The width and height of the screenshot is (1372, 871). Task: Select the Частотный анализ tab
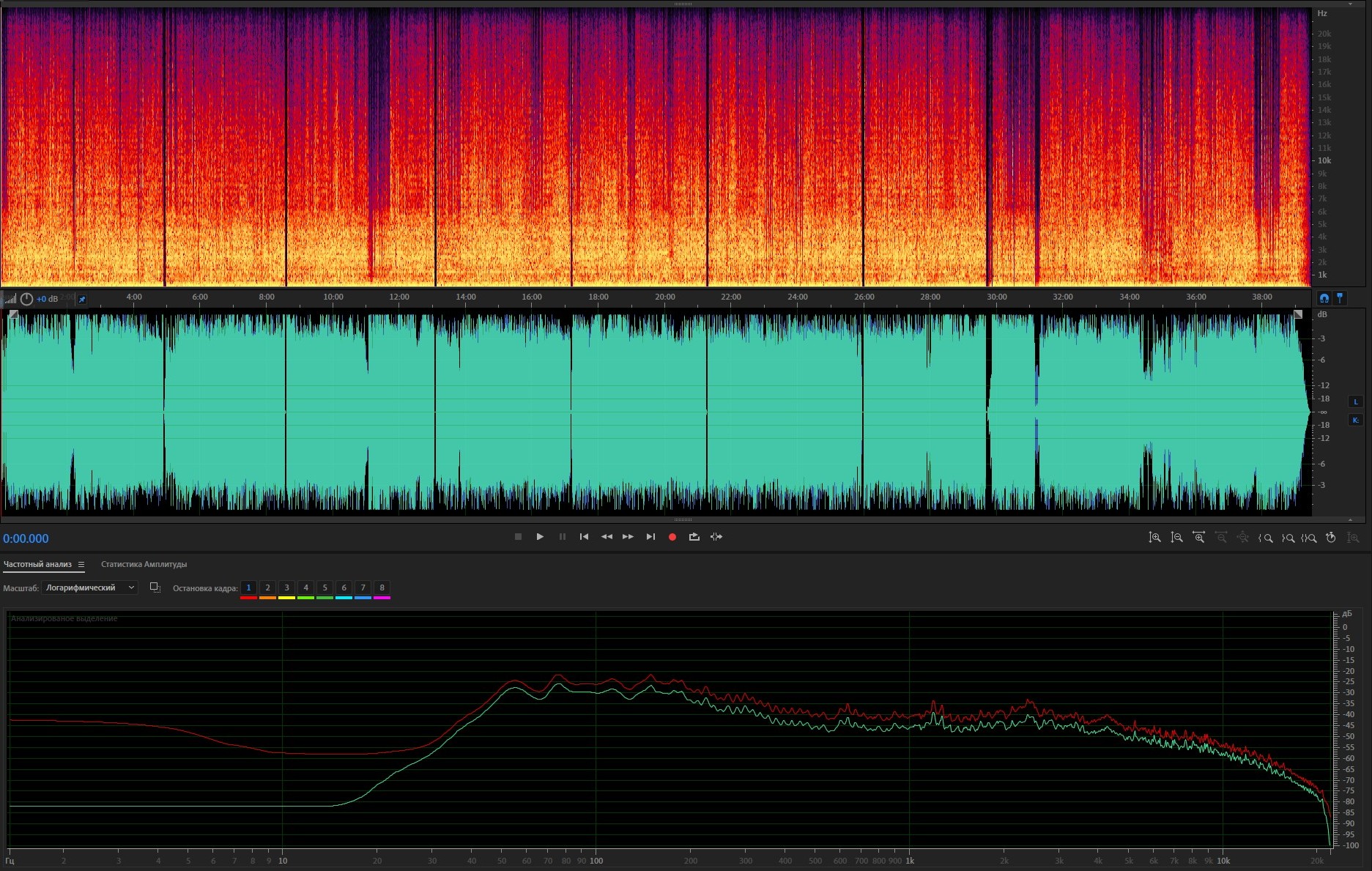tap(37, 564)
